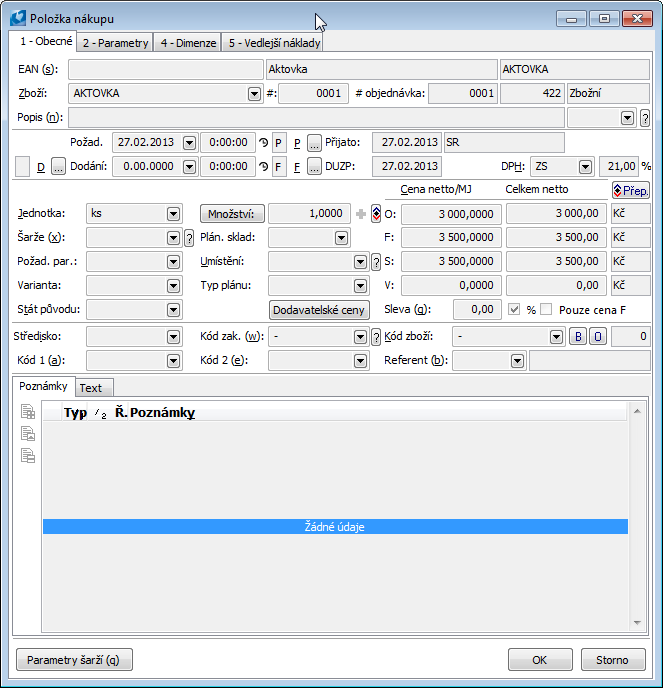
Task: Enable the Pouze cena F checkbox
Action: [546, 309]
